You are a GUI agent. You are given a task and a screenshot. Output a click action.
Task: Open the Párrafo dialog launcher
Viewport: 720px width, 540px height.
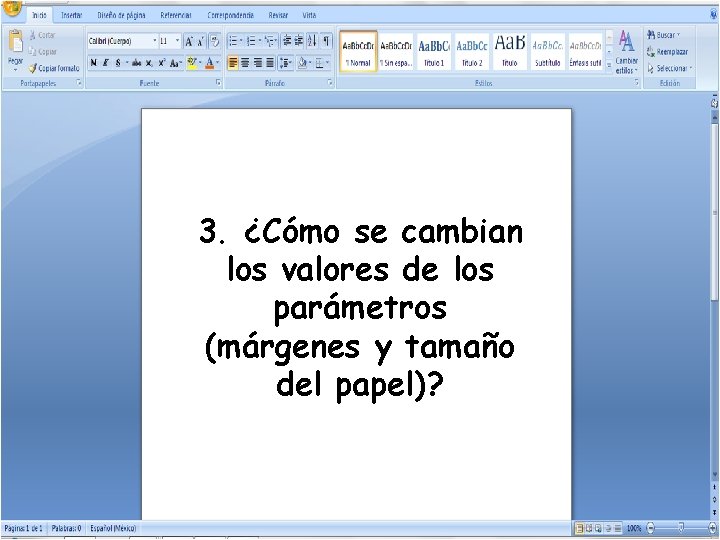pyautogui.click(x=330, y=83)
